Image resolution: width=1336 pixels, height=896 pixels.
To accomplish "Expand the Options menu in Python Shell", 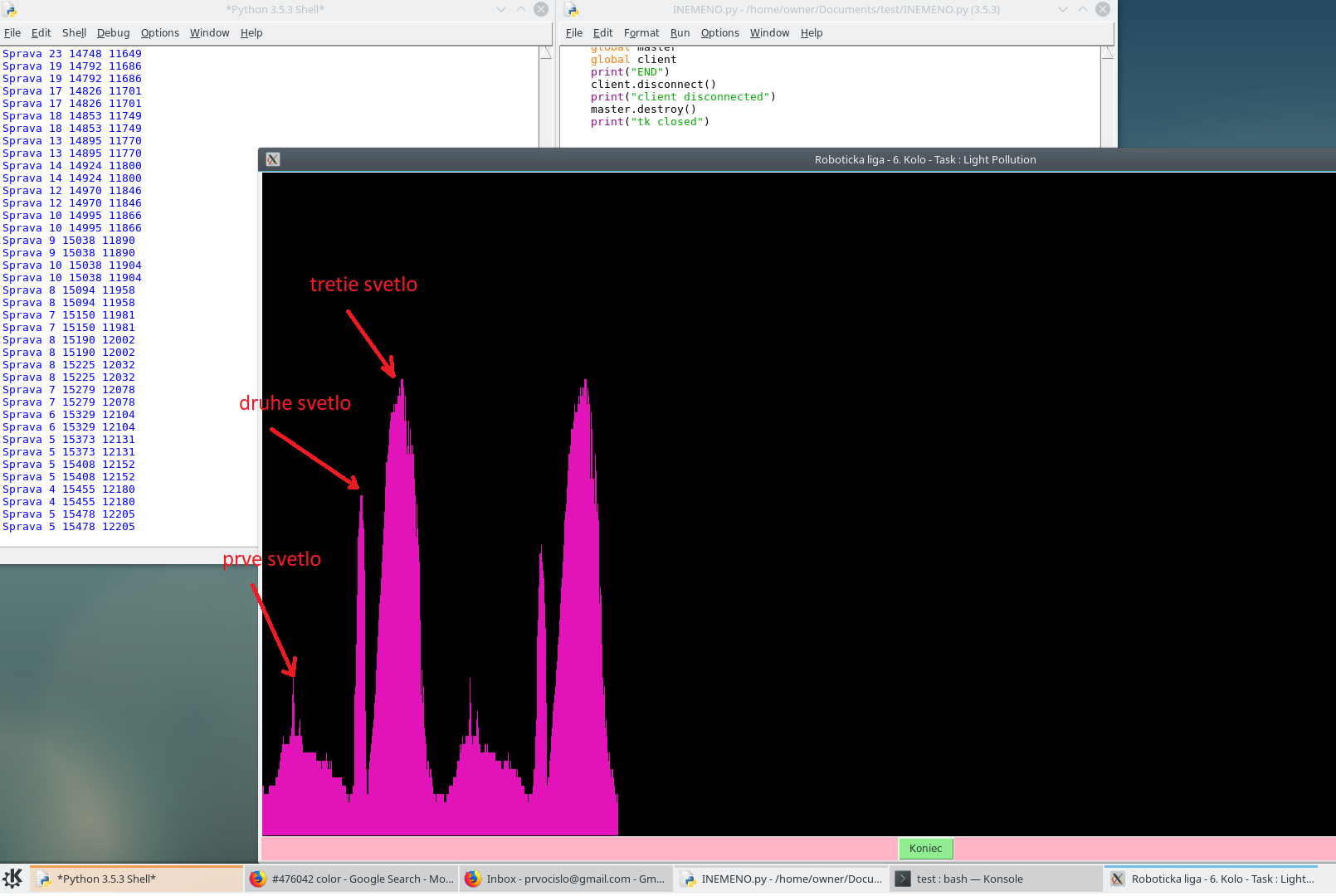I will coord(159,33).
